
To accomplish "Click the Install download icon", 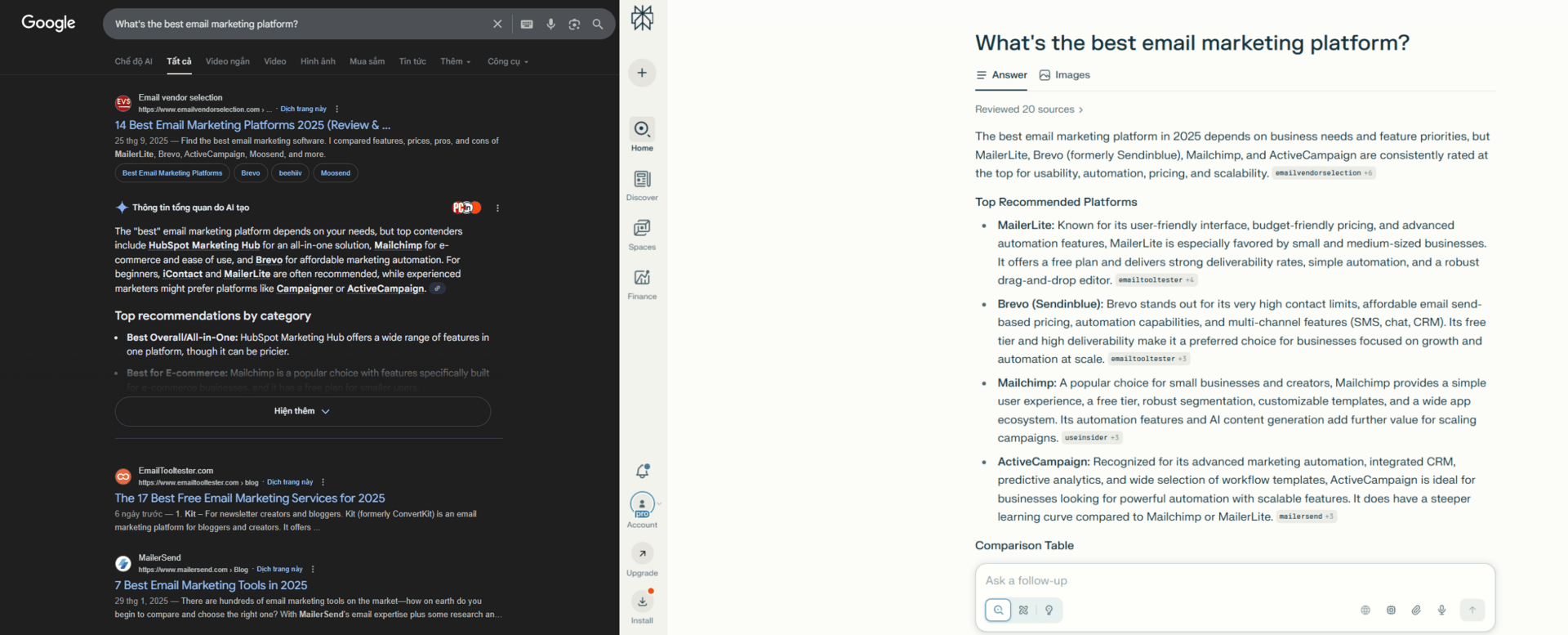I will [x=643, y=601].
